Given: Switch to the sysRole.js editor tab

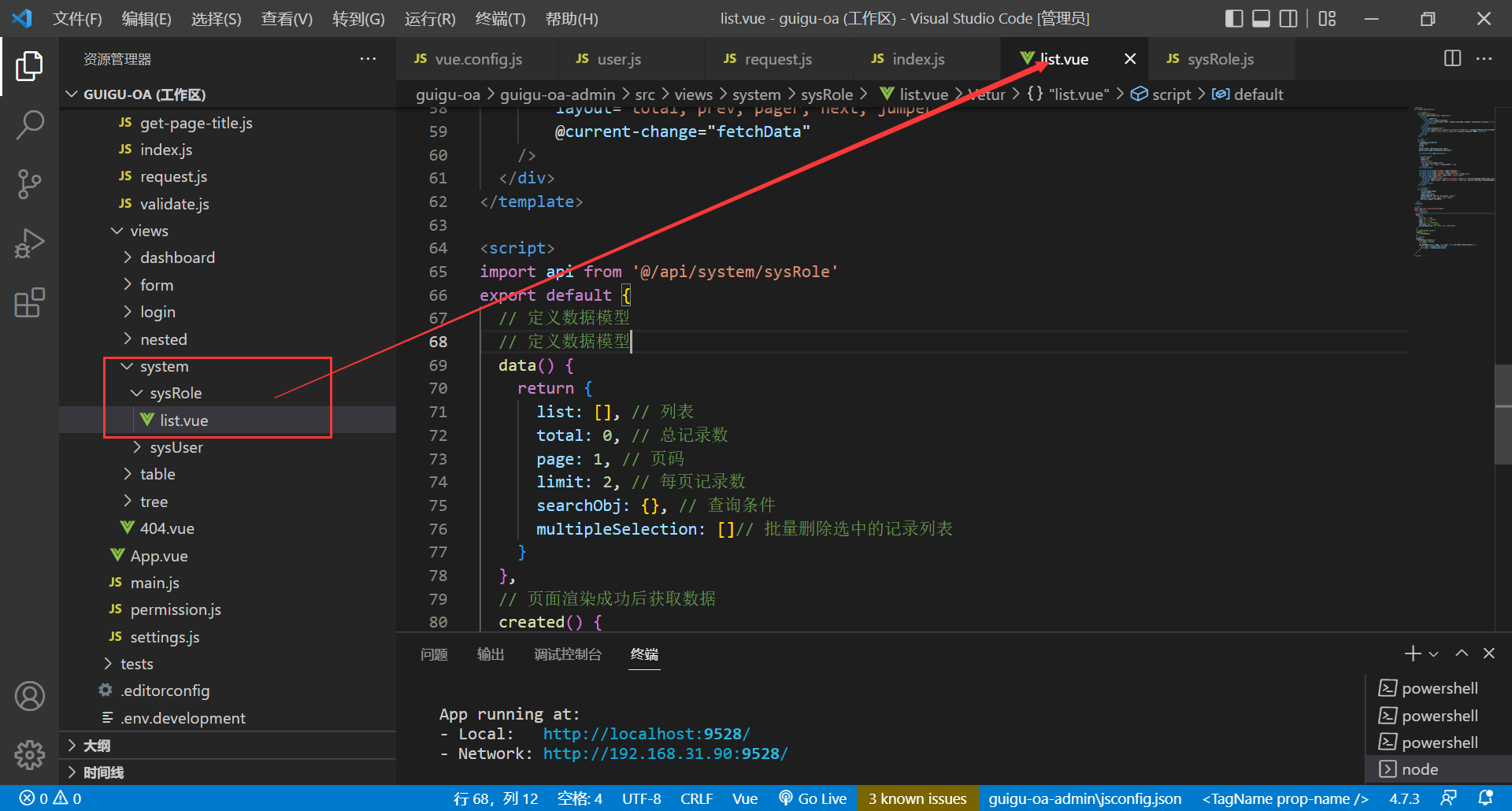Looking at the screenshot, I should (1219, 59).
